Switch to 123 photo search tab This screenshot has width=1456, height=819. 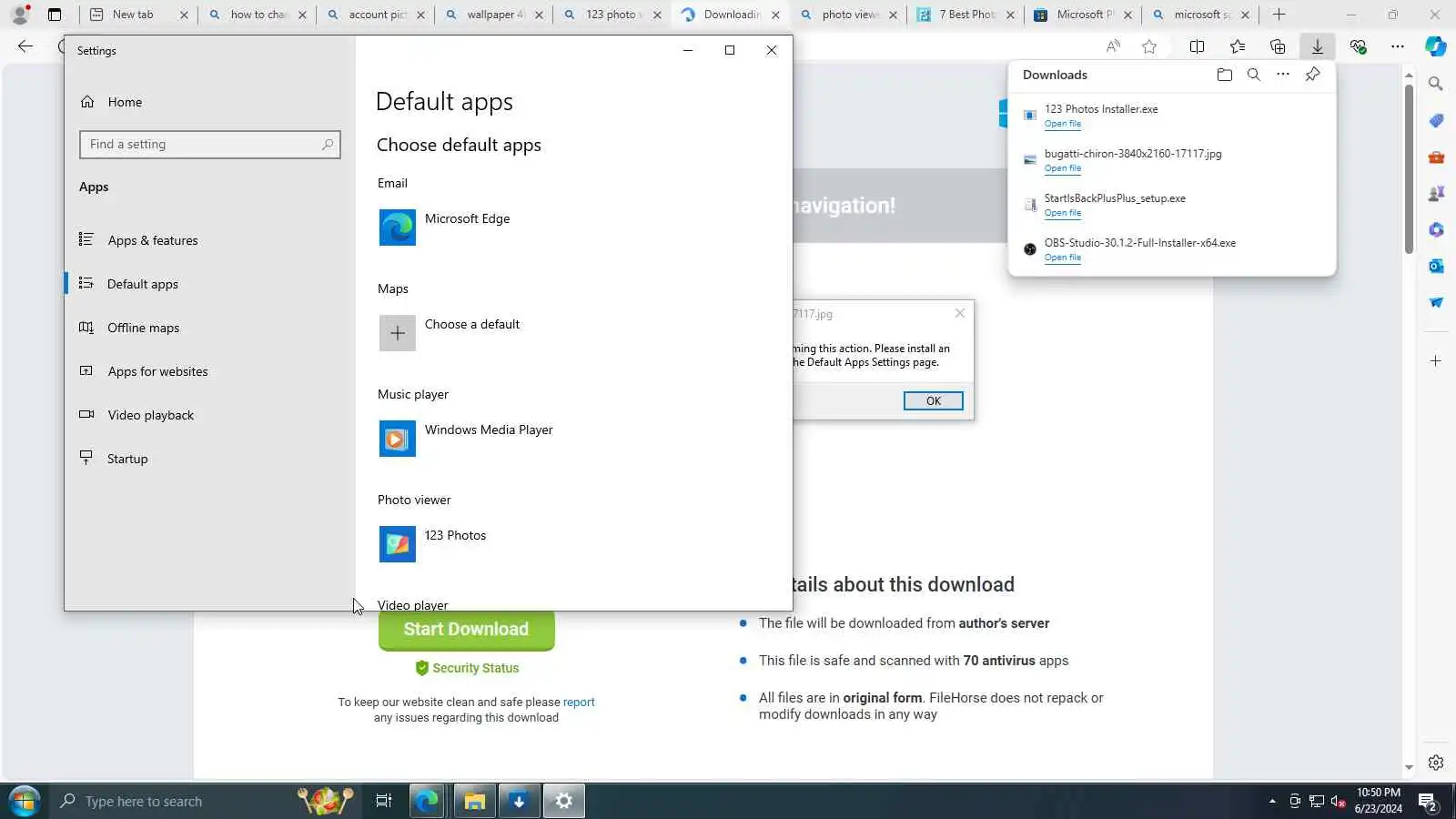pyautogui.click(x=611, y=15)
